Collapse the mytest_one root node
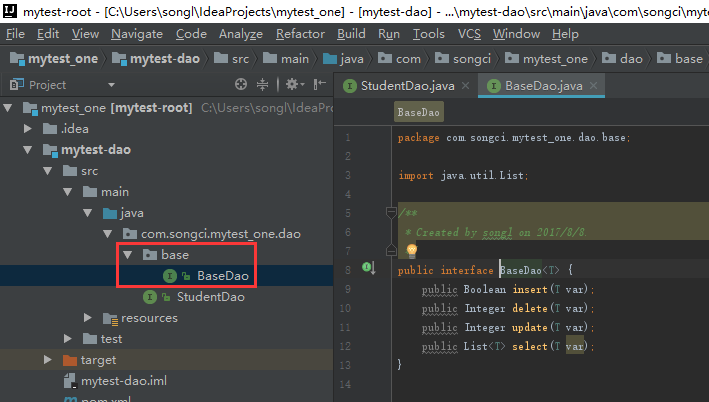 [8, 108]
